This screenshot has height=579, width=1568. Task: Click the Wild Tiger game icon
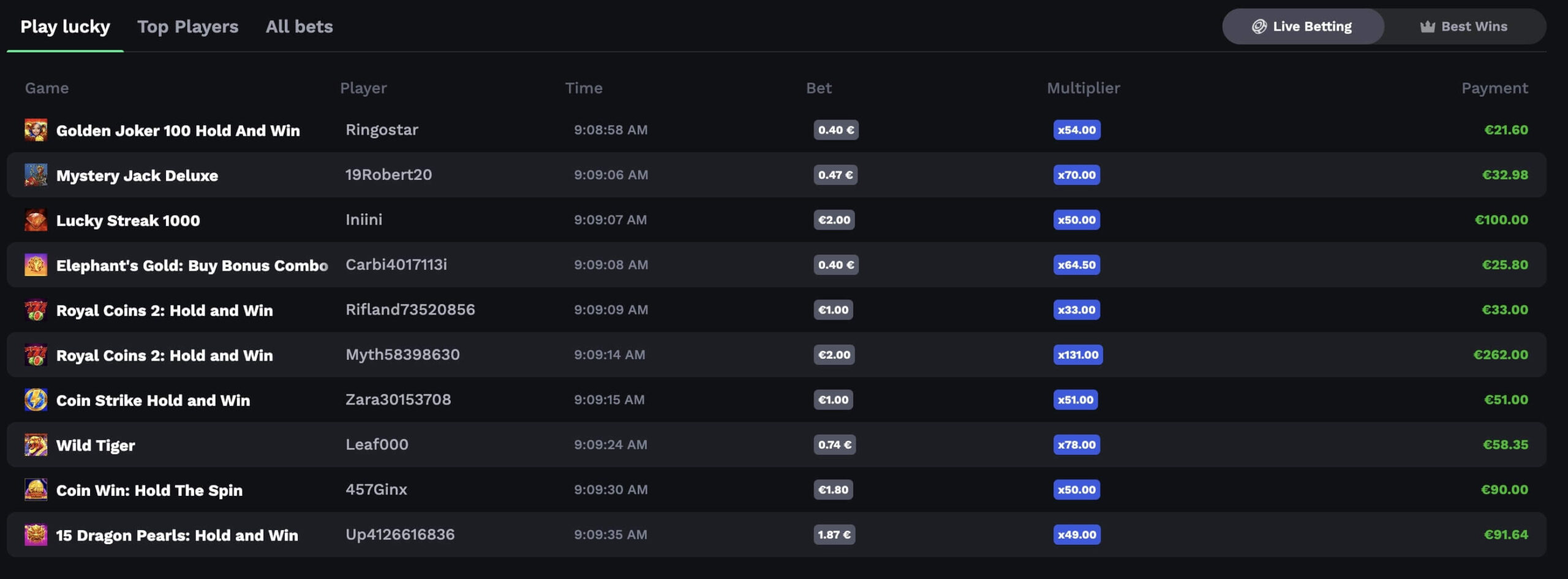[36, 445]
